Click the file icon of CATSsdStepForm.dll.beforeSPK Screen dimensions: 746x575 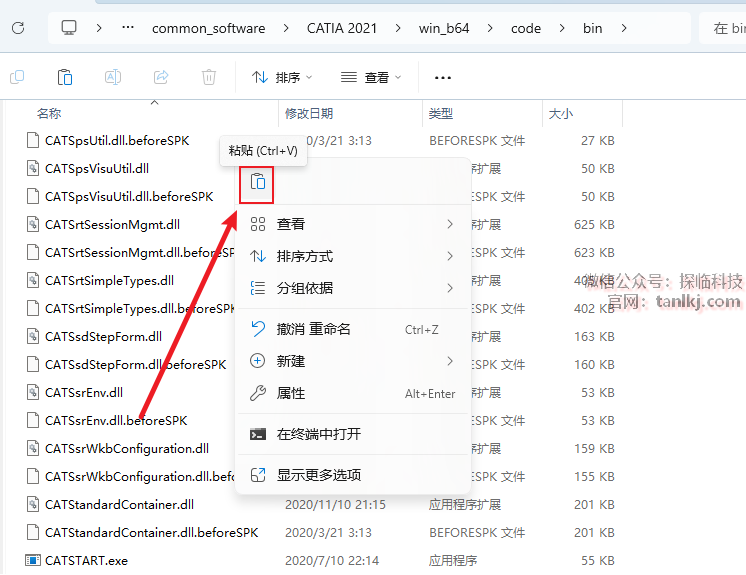click(x=33, y=364)
